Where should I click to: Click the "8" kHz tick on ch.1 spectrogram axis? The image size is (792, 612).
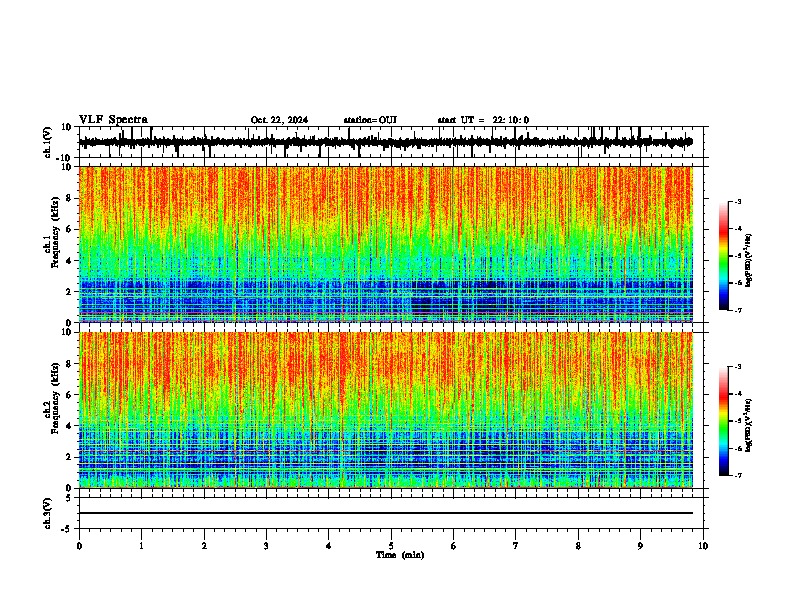point(69,198)
